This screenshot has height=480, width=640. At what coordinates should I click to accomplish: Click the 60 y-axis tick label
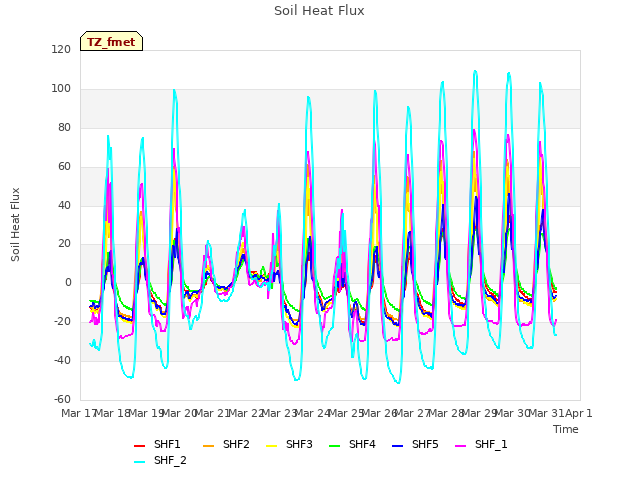64,167
